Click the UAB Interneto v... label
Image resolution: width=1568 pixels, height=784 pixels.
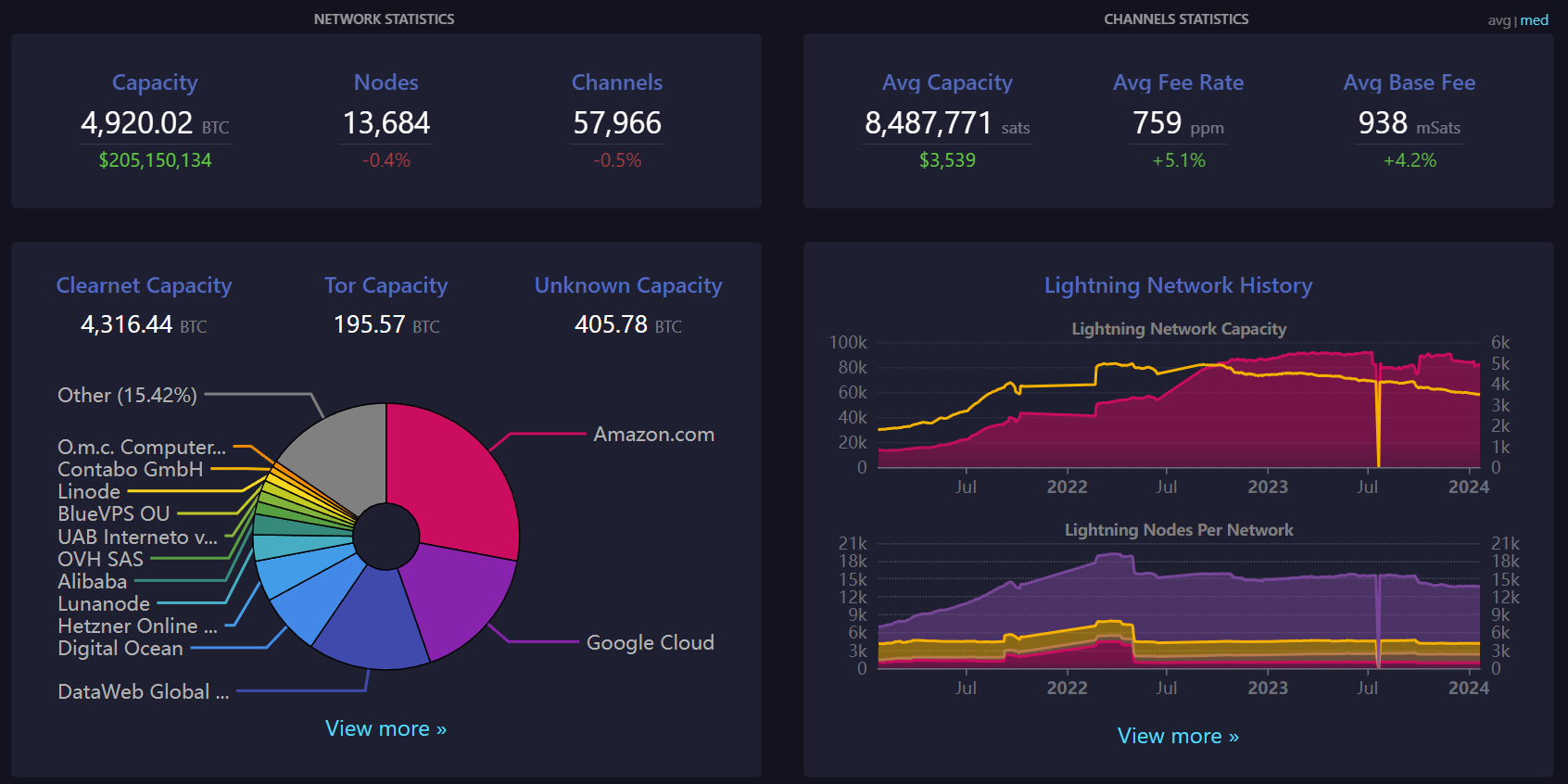coord(138,537)
